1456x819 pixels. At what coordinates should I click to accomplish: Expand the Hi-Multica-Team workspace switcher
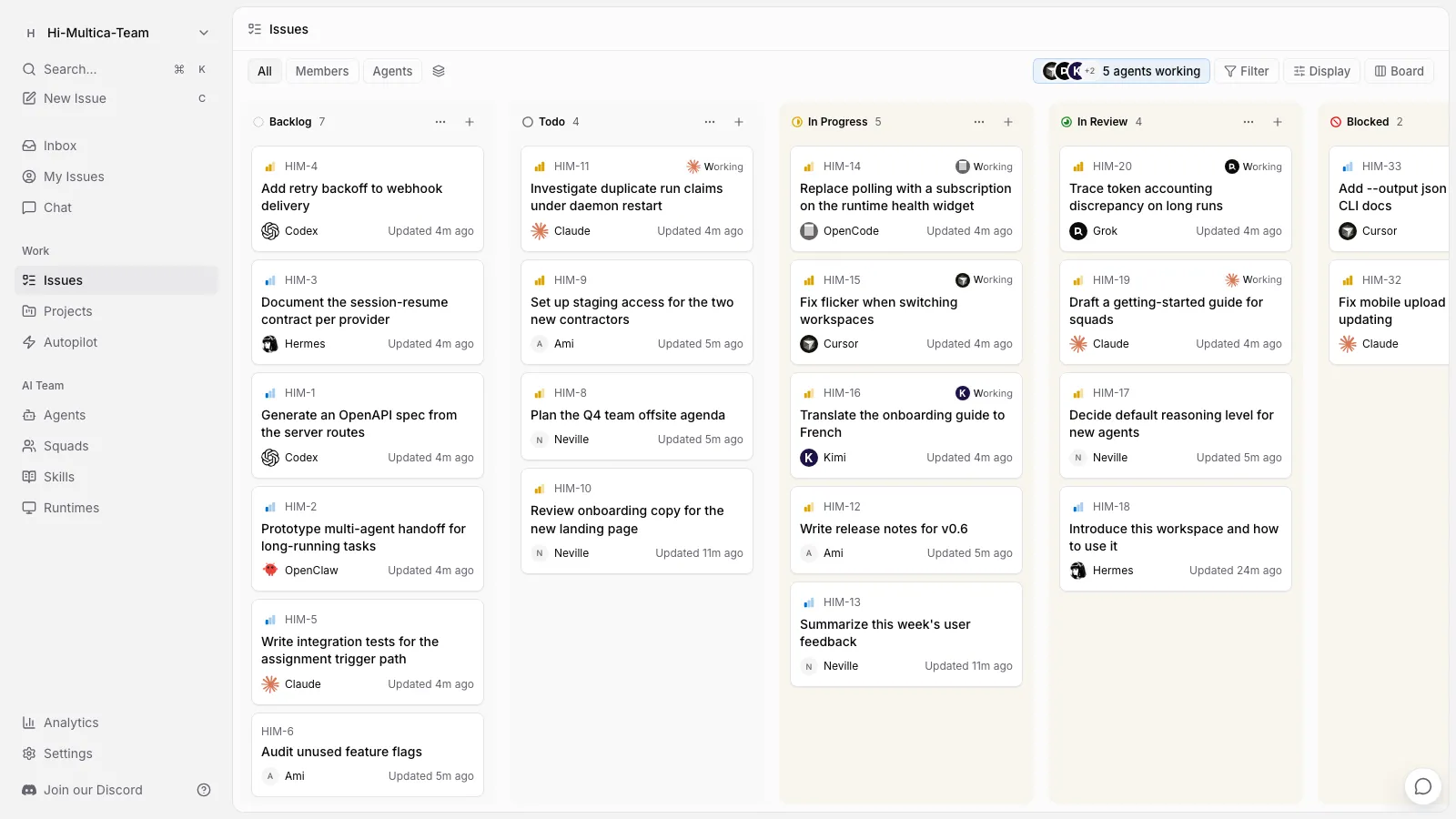click(116, 33)
